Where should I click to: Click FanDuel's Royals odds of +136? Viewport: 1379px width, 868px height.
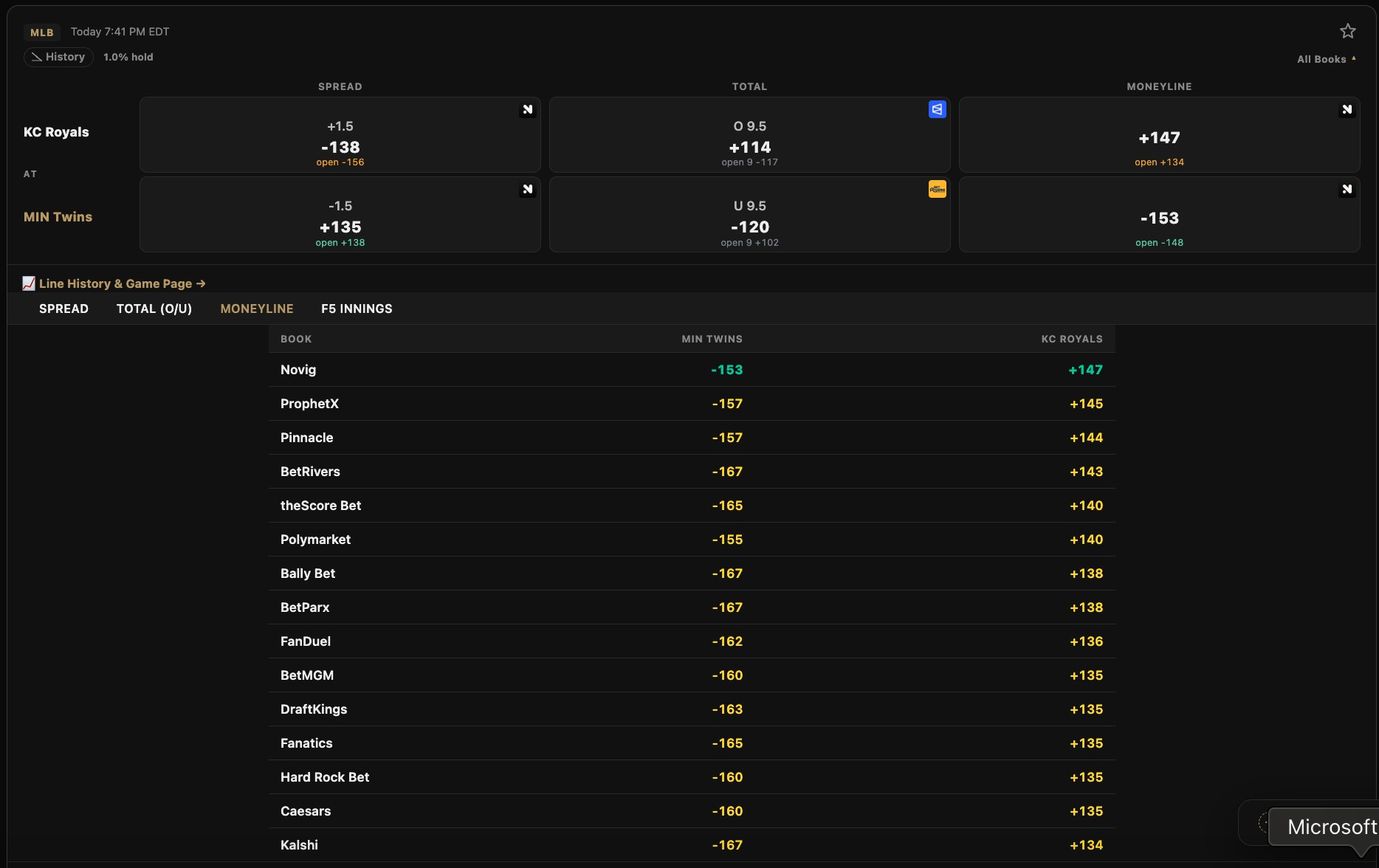coord(1087,641)
